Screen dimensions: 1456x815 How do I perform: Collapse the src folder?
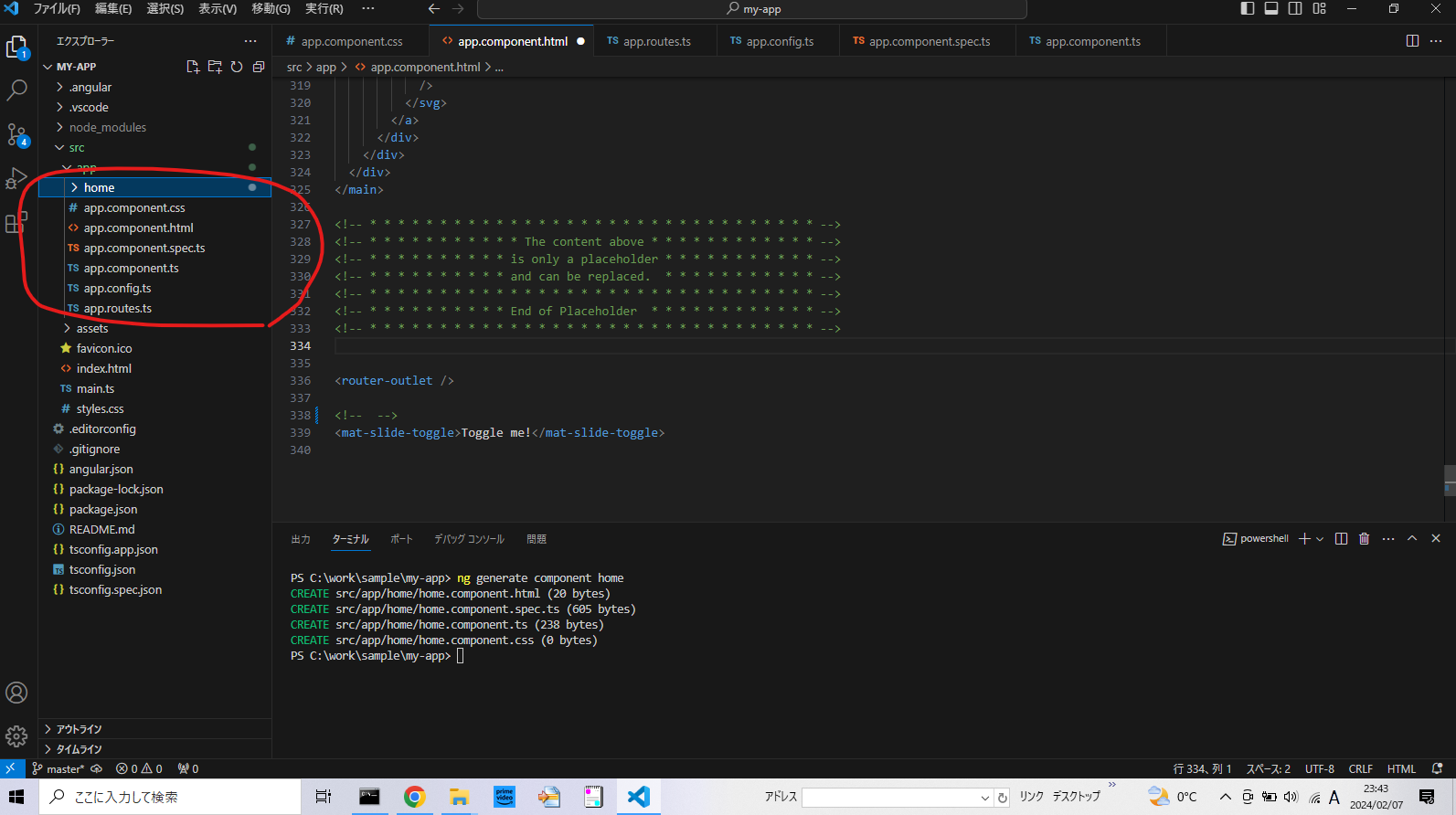(x=154, y=147)
